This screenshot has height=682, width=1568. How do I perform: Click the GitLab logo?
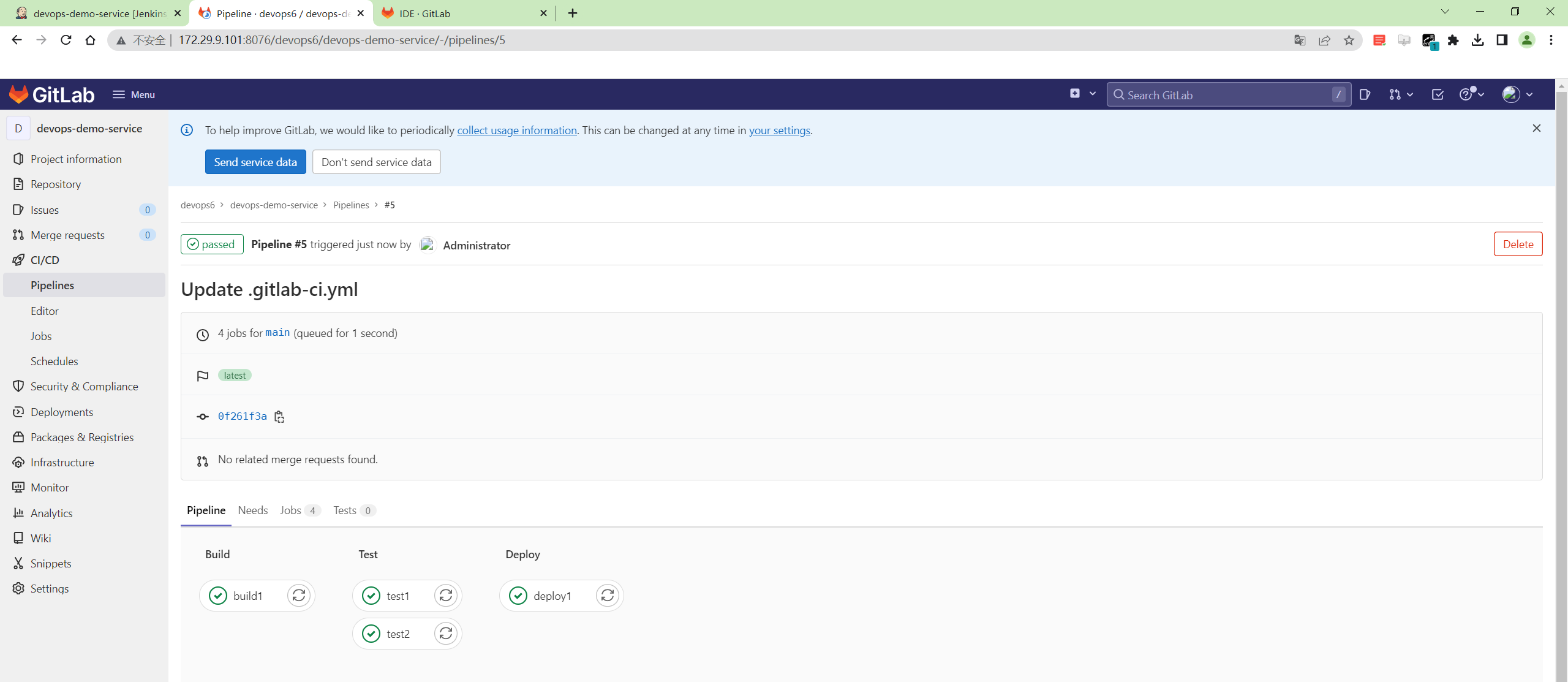point(52,94)
